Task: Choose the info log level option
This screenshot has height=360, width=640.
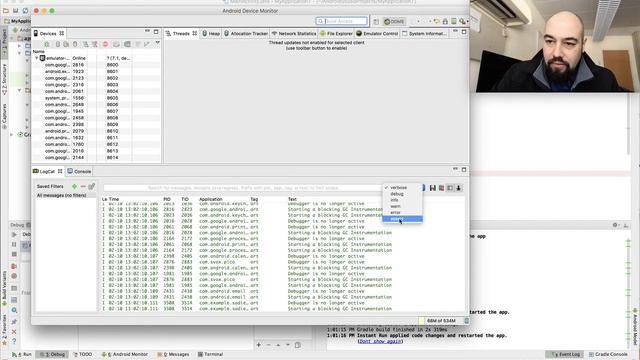Action: tap(402, 200)
